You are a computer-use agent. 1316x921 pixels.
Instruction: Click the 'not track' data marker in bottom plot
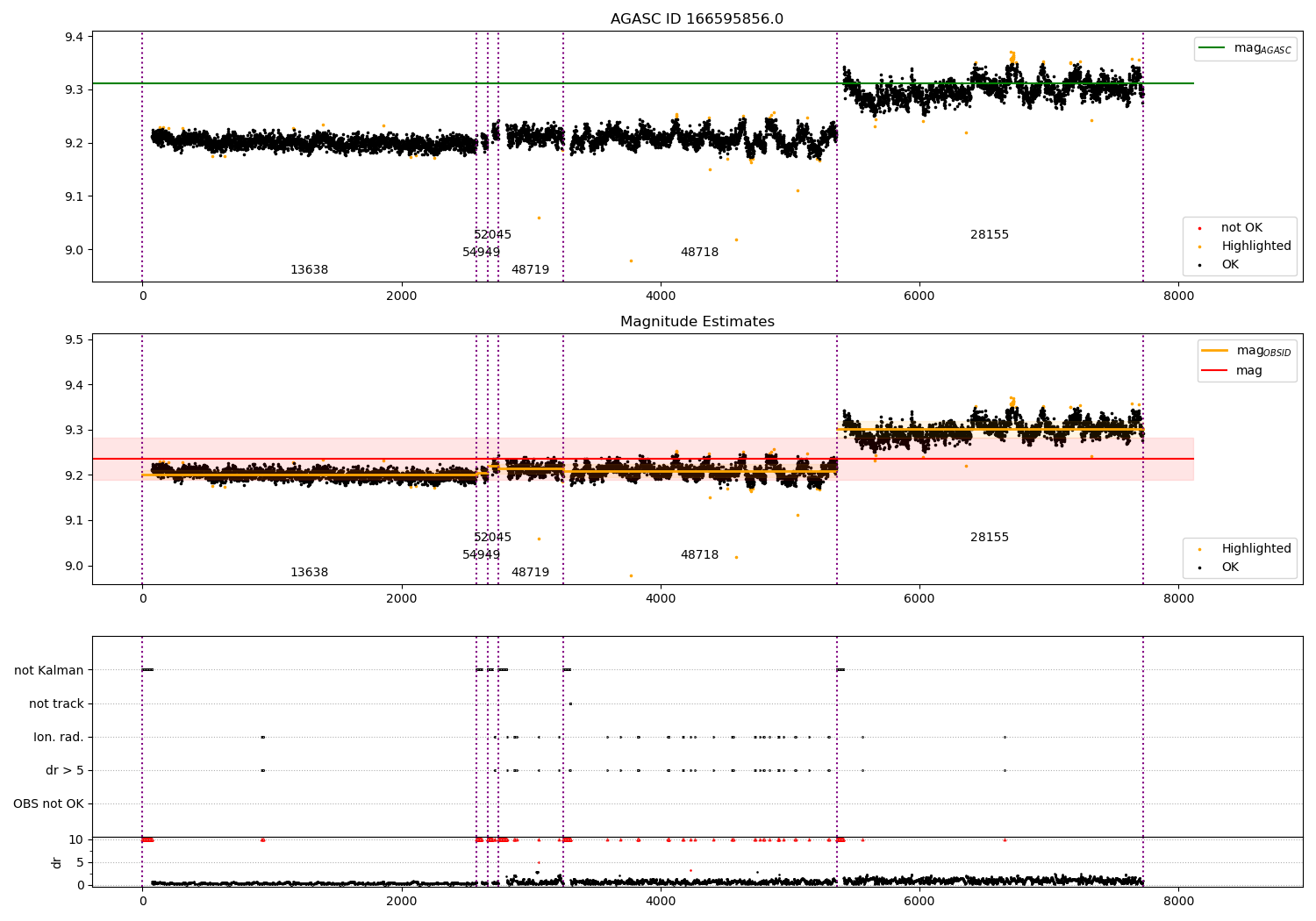point(570,703)
